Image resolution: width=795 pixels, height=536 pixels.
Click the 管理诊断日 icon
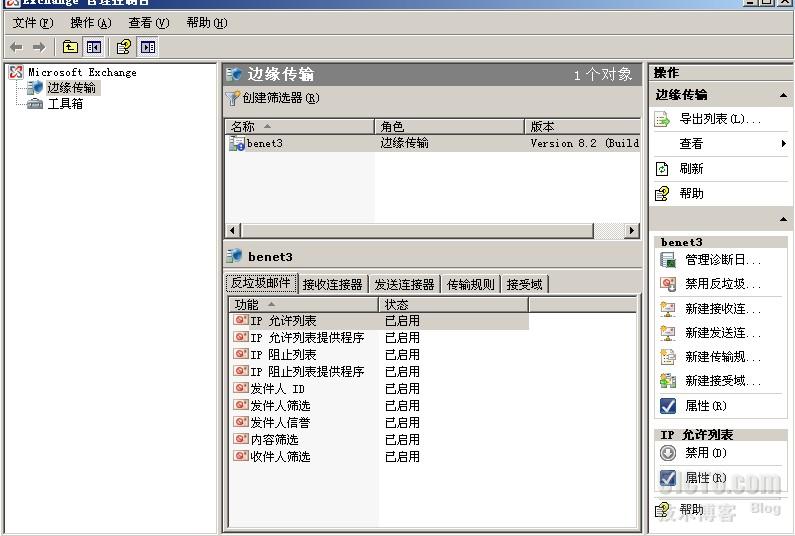(x=668, y=260)
